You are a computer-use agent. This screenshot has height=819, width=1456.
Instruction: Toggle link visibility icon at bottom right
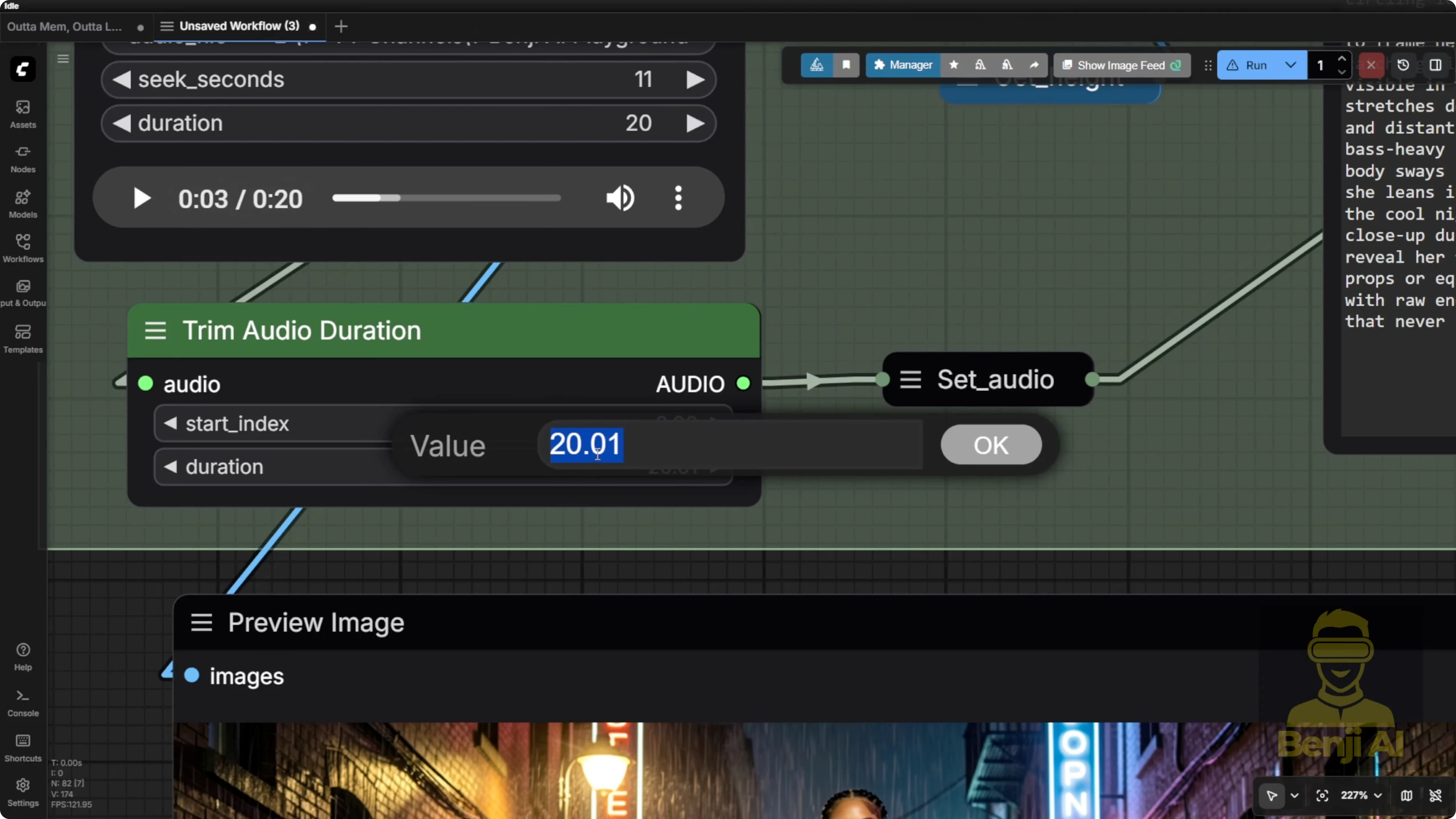[x=1435, y=795]
